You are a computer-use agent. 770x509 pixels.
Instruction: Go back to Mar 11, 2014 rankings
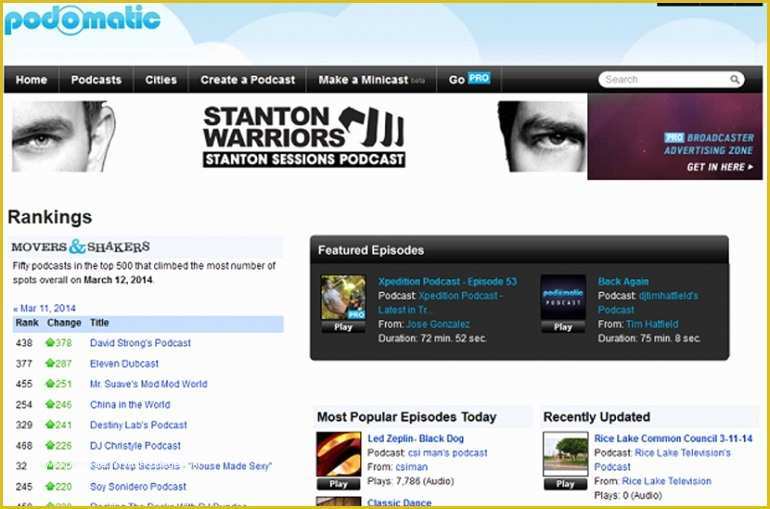44,308
